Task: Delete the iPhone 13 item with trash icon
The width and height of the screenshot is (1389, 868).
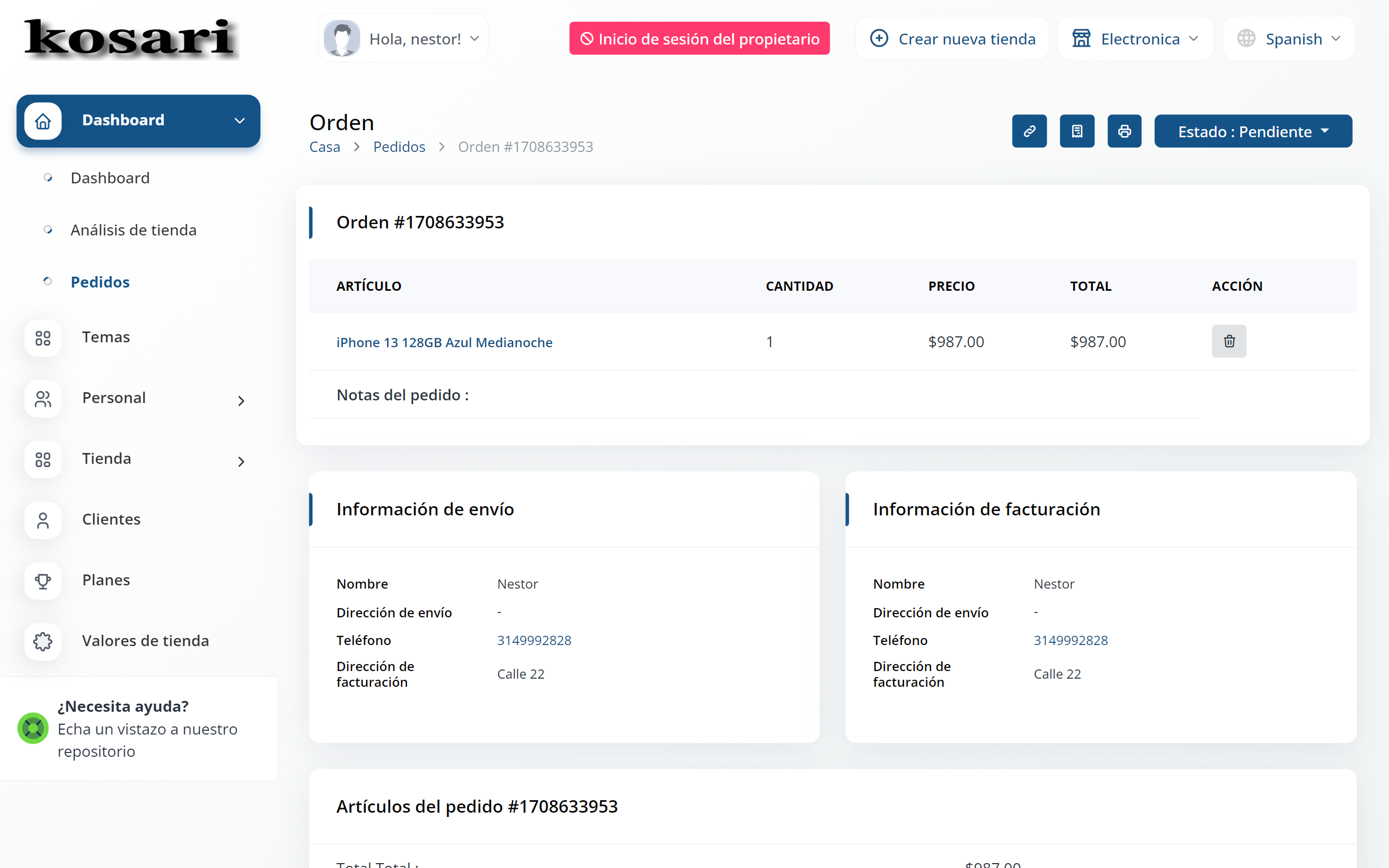Action: [1229, 342]
